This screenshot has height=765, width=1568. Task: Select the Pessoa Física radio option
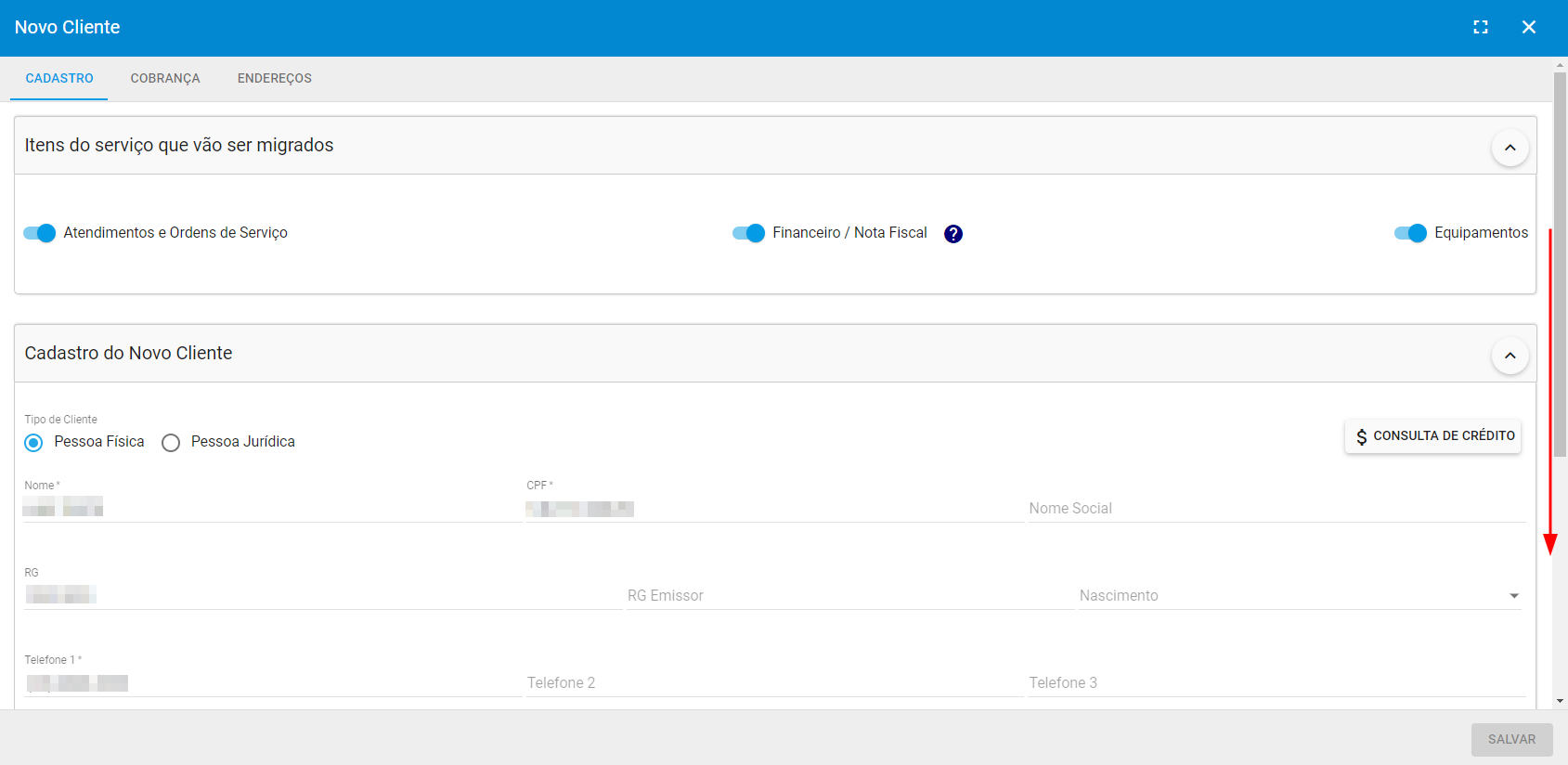pyautogui.click(x=34, y=443)
